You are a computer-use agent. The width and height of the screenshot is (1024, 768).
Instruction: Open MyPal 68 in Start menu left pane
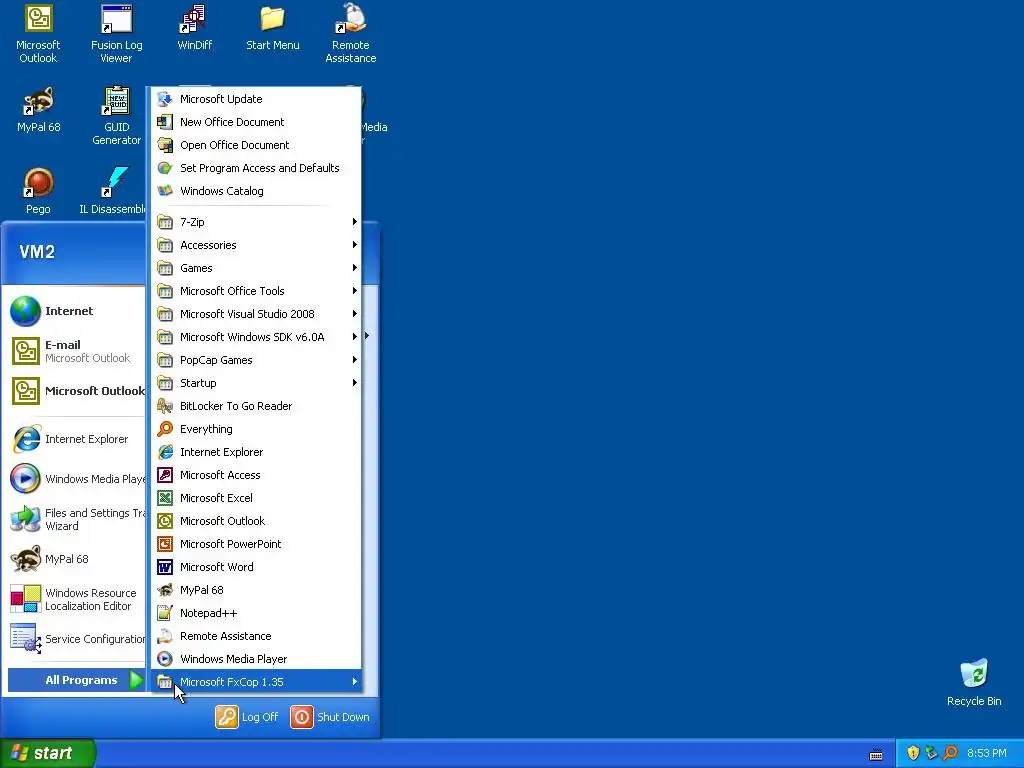coord(76,559)
